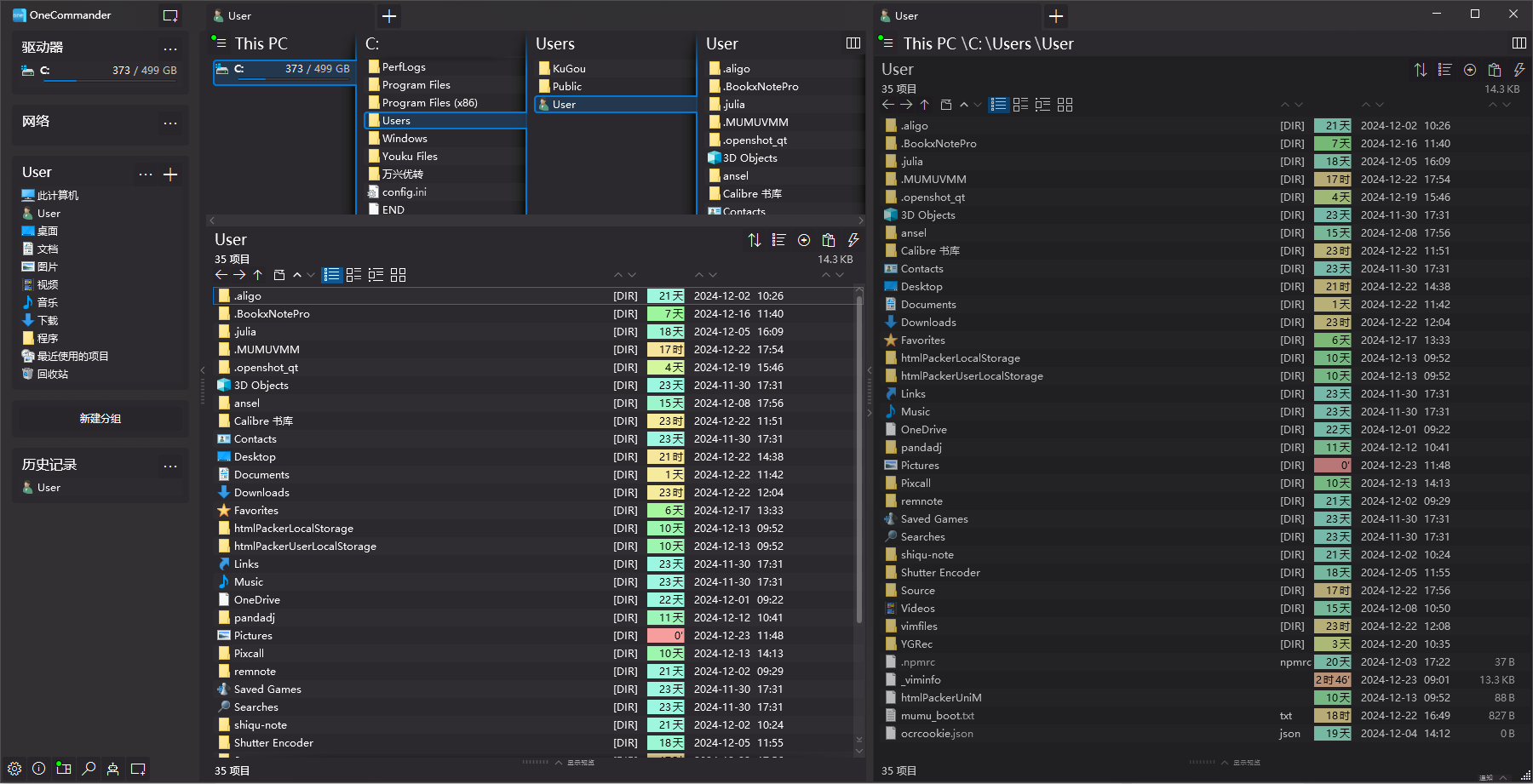Screen dimensions: 1533x784
Task: Open settings with the bottom-left gear icon
Action: click(x=14, y=769)
